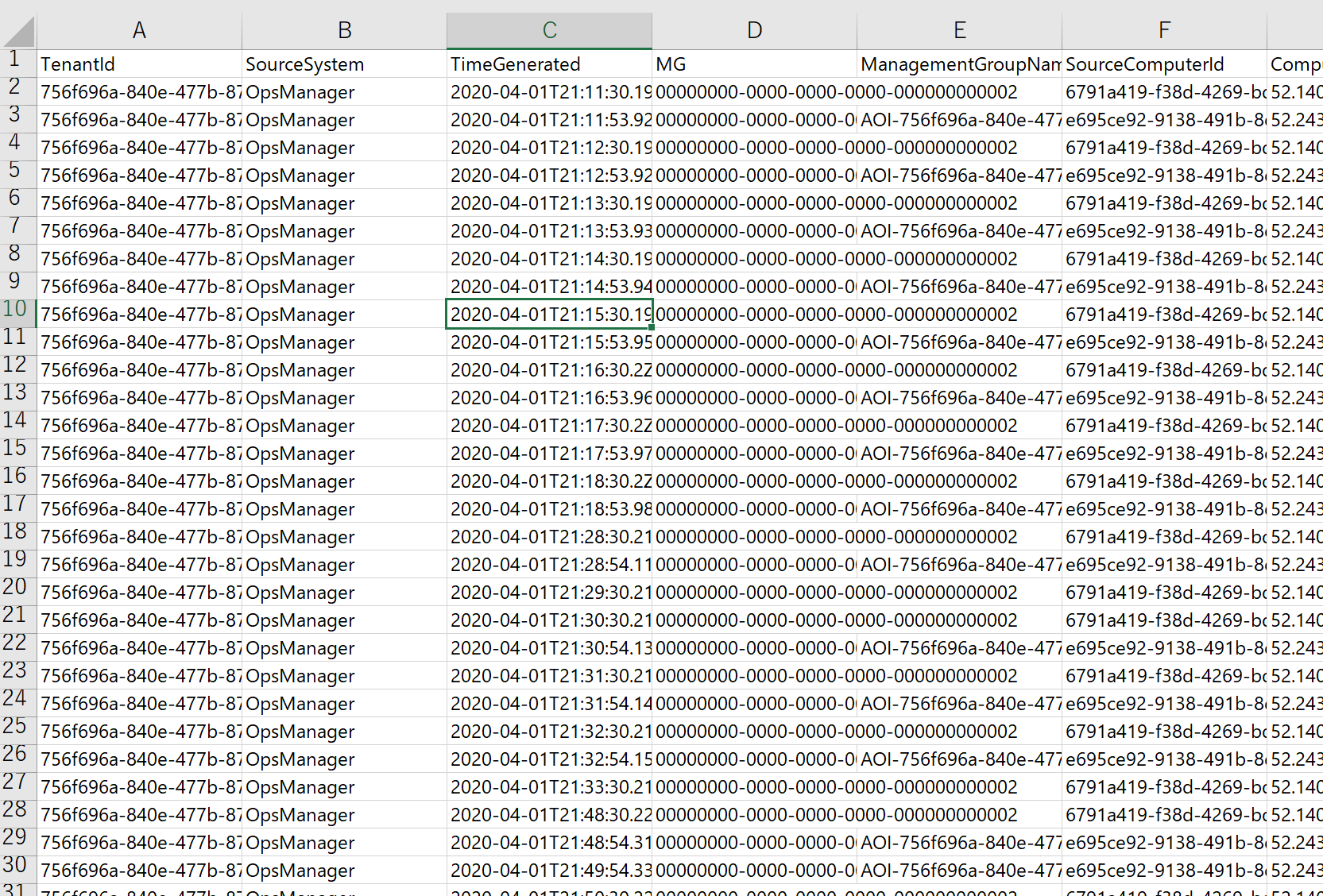The image size is (1323, 896).
Task: Select the 52.140 cell in row 8
Action: click(1295, 258)
